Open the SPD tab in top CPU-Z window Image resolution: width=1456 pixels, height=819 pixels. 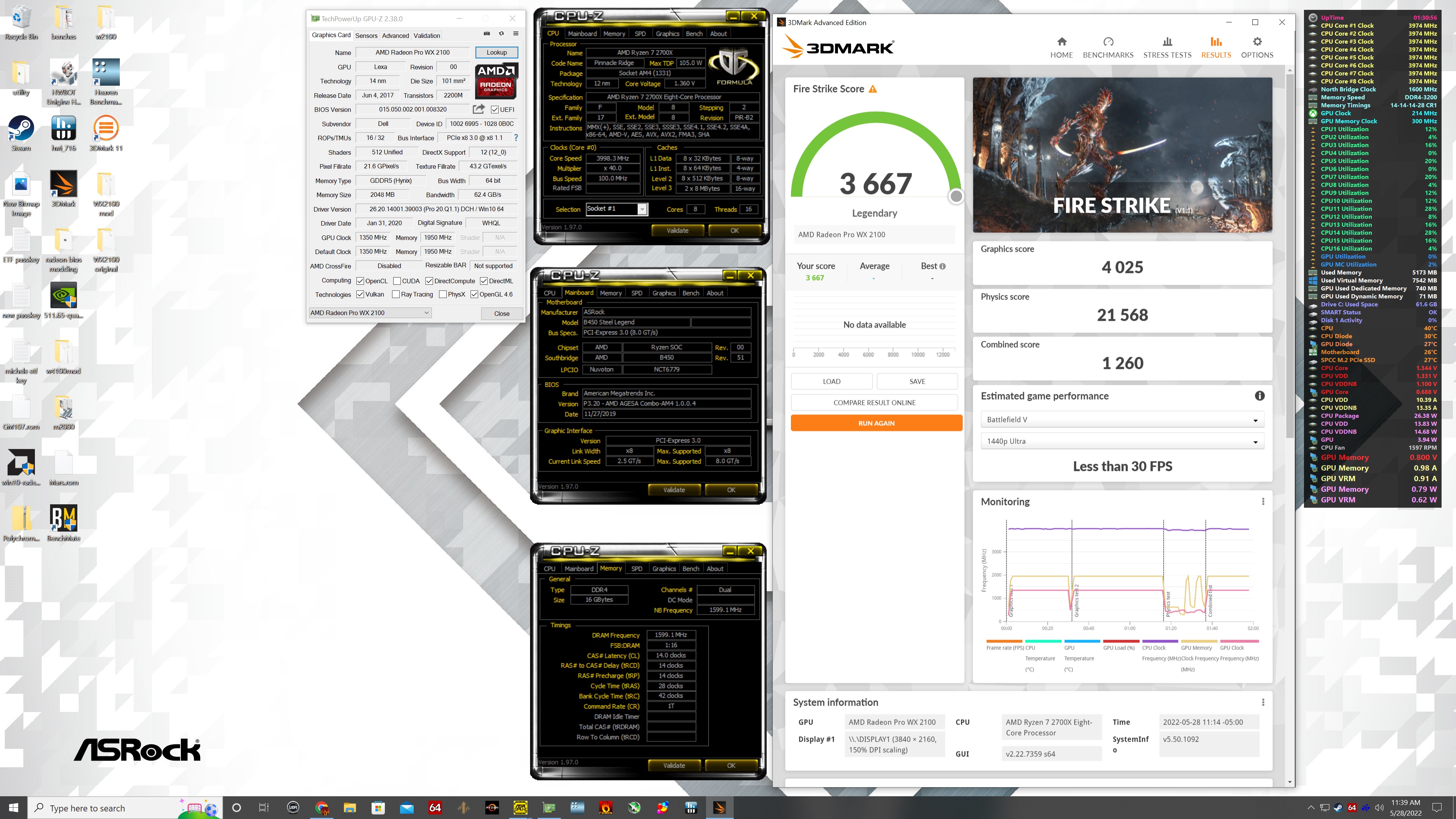click(x=640, y=34)
